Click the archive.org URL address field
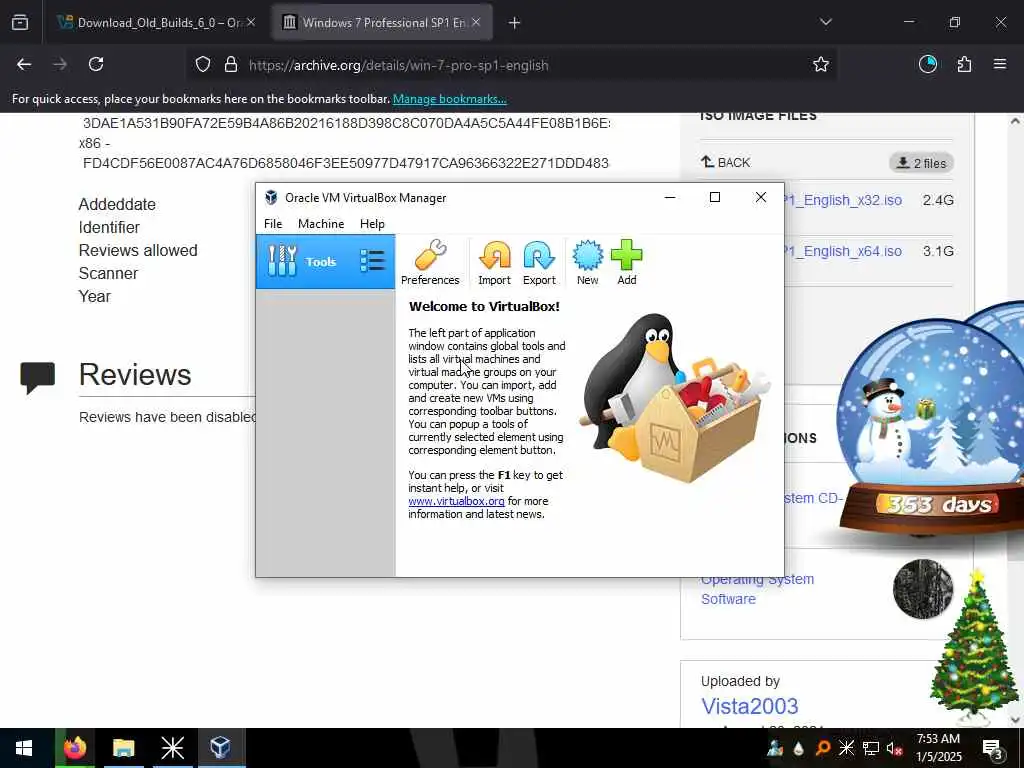The width and height of the screenshot is (1024, 768). [x=509, y=65]
